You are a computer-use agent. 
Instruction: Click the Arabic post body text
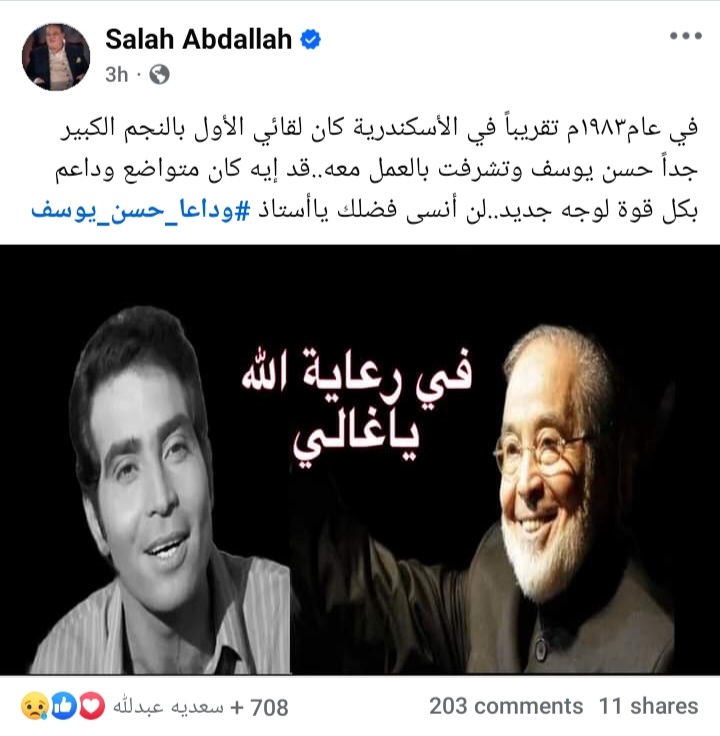(x=364, y=169)
